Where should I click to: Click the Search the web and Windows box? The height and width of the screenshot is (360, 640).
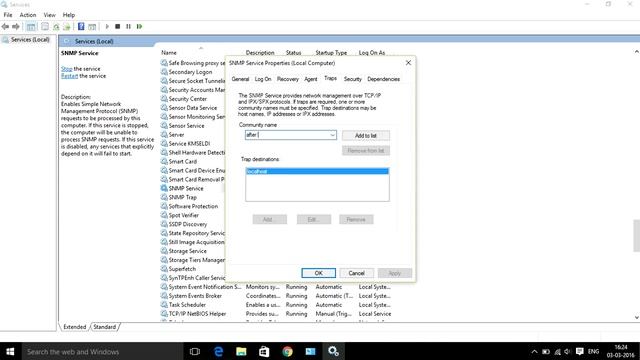(102, 351)
